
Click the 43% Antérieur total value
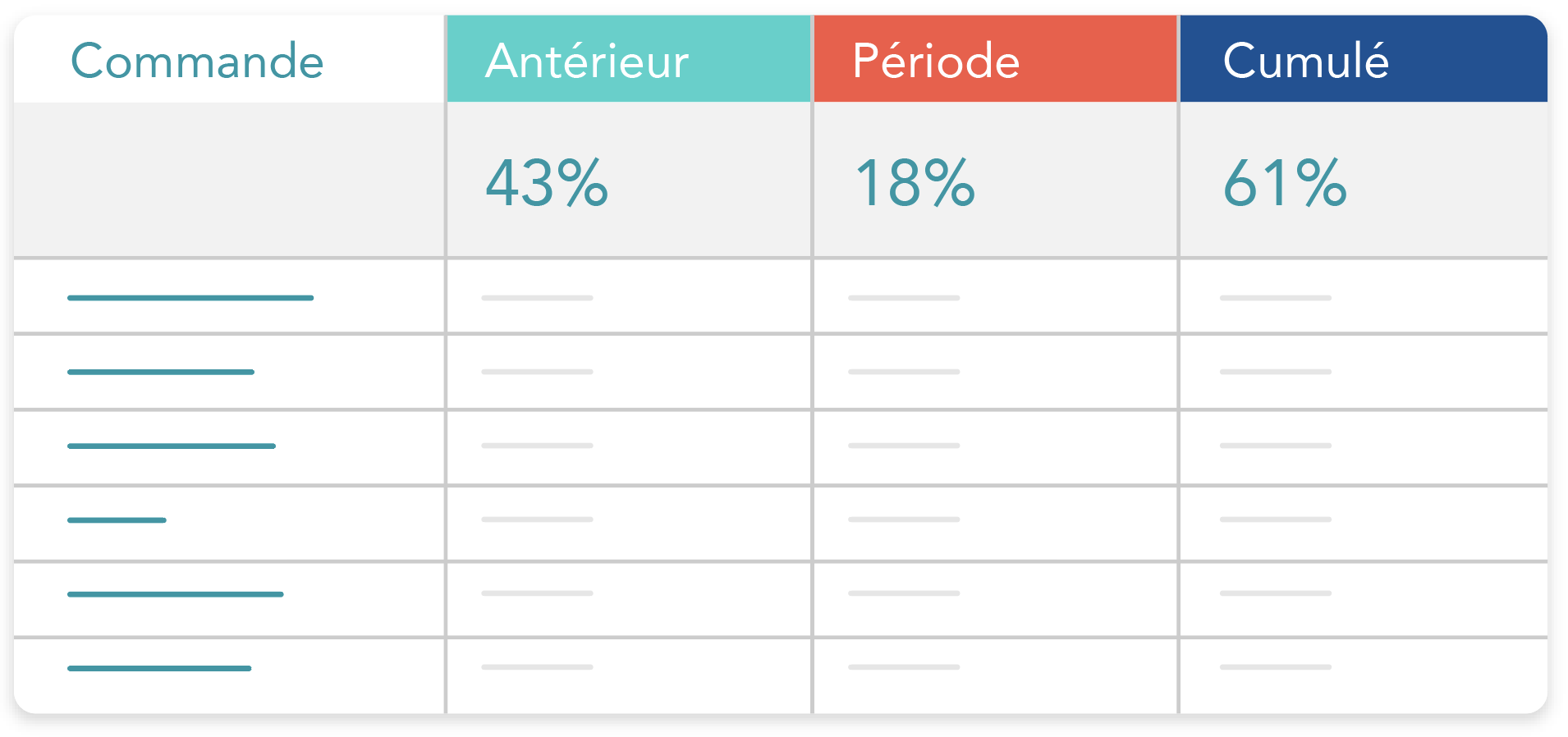pyautogui.click(x=547, y=182)
